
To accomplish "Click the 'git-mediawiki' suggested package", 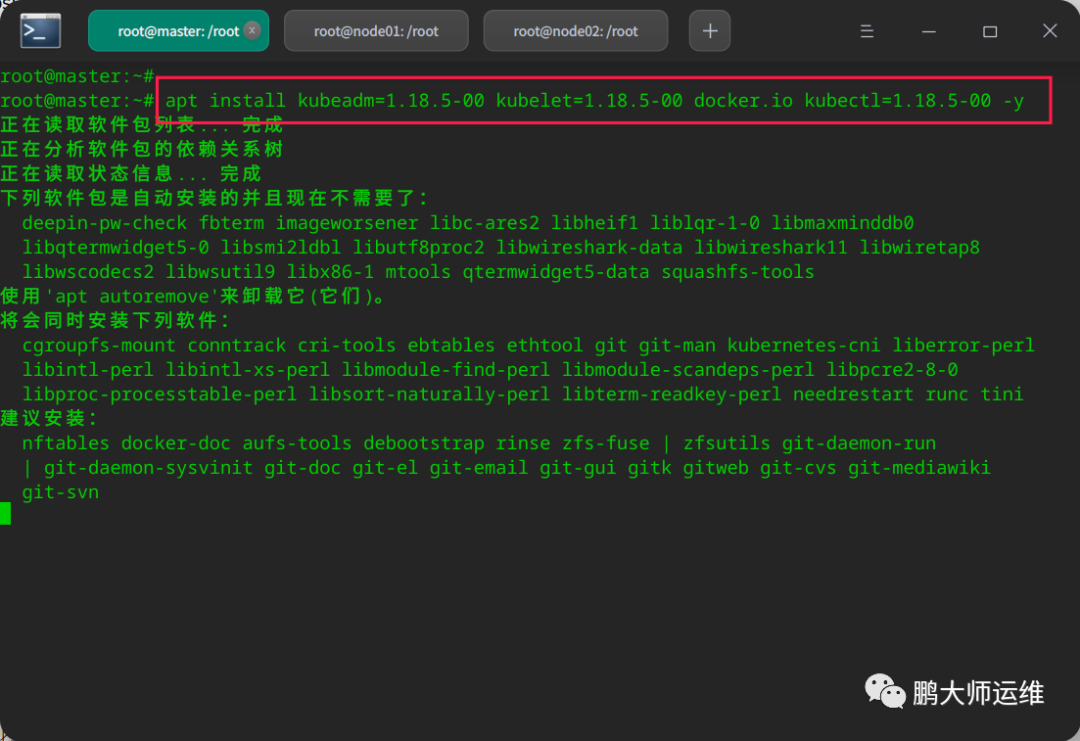I will coord(920,468).
